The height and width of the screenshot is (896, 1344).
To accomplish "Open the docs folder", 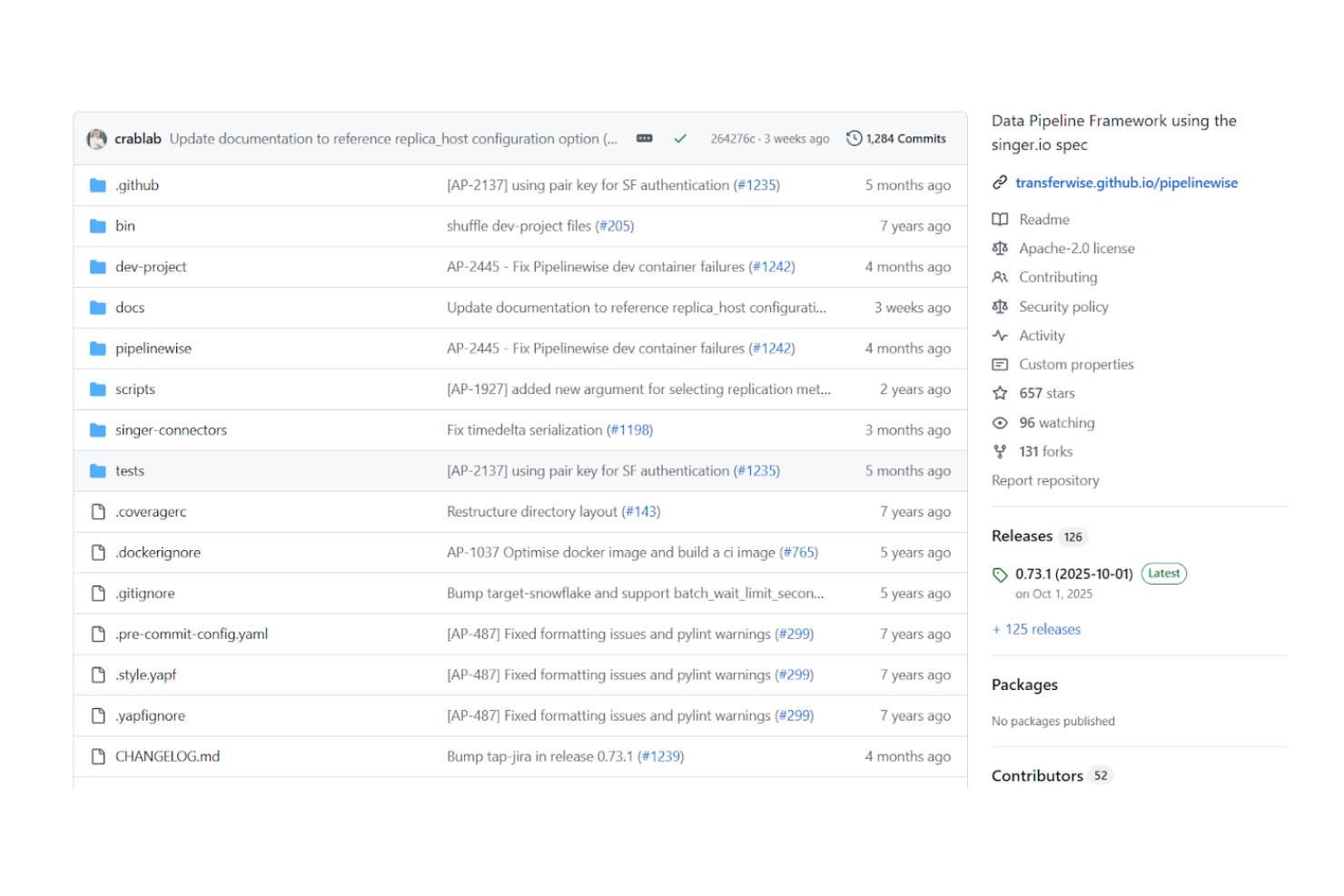I will (x=130, y=307).
